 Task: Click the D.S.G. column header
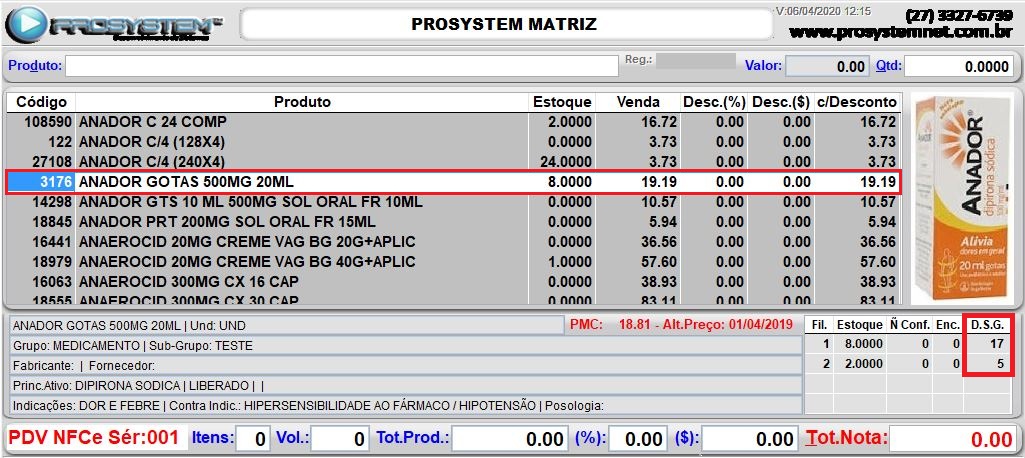click(988, 325)
